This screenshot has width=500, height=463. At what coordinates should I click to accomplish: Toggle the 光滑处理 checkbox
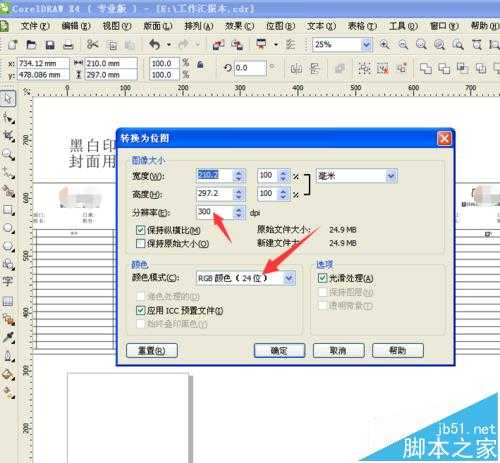point(322,278)
